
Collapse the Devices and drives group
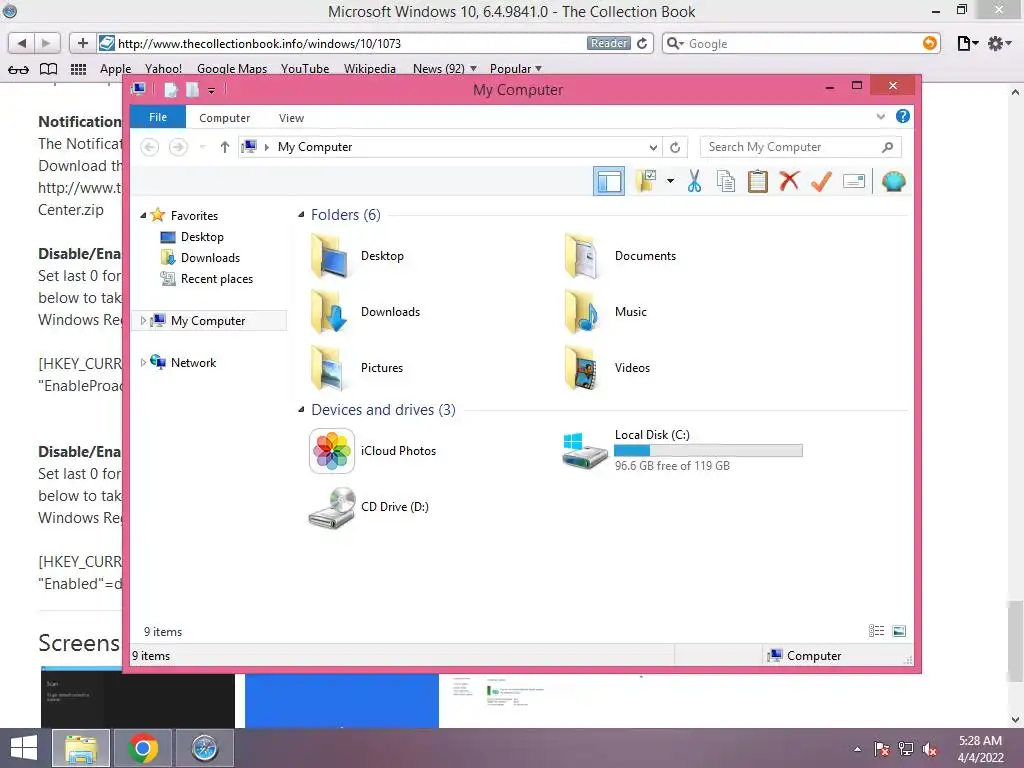point(301,409)
